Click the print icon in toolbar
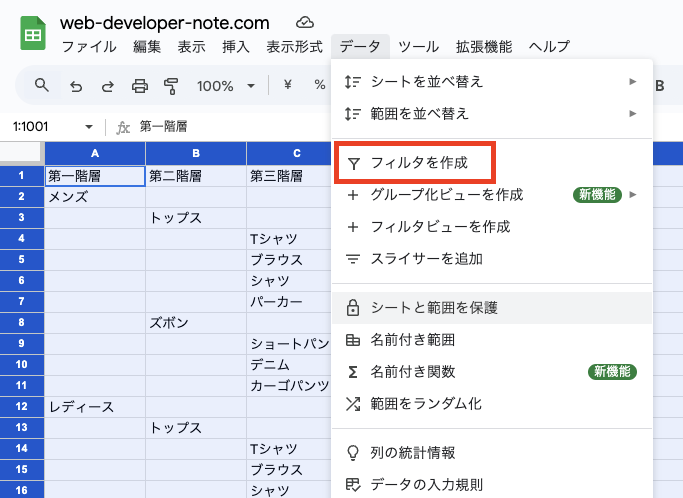 140,86
